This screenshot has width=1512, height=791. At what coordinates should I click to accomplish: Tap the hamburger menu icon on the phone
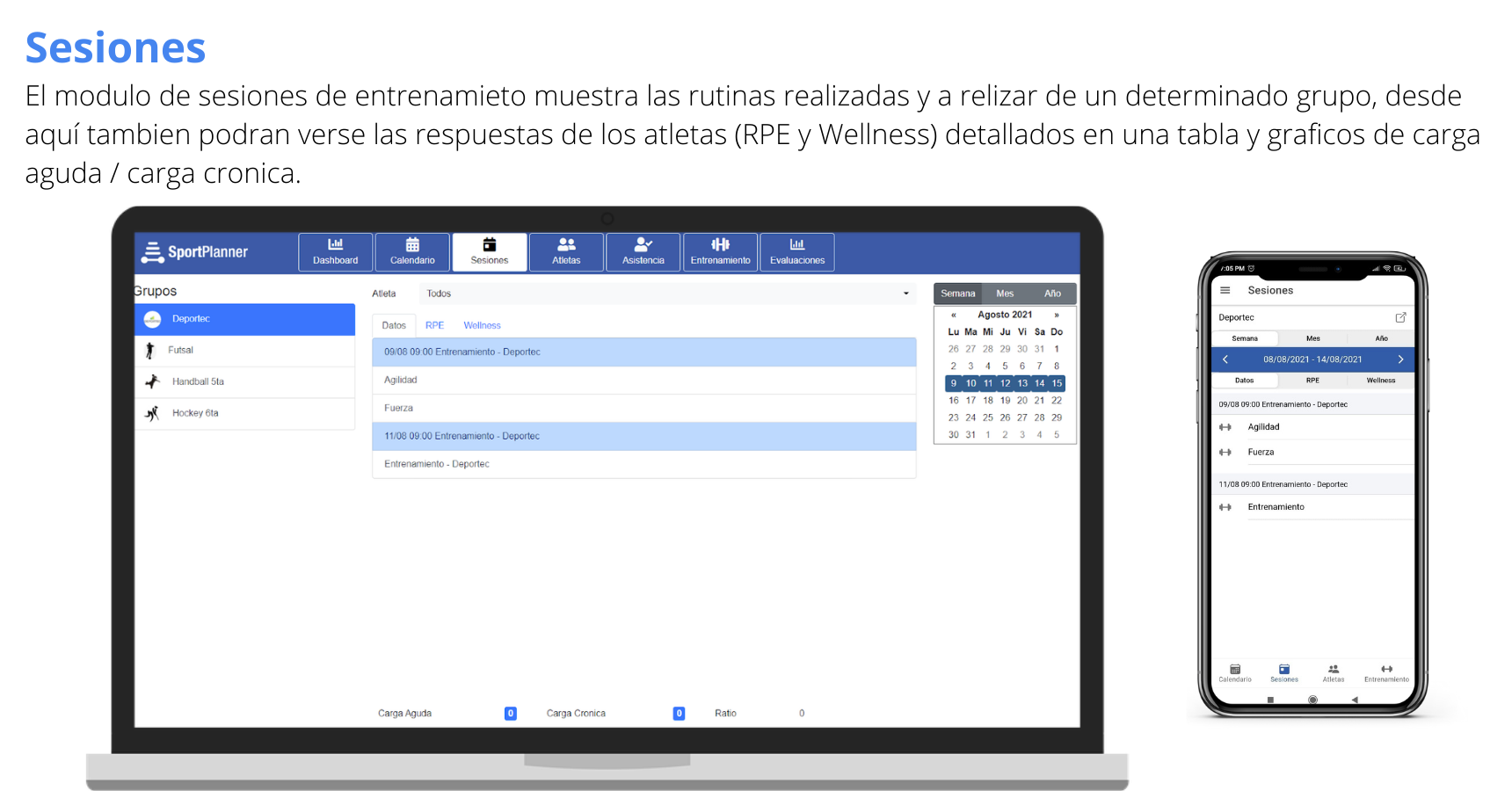point(1225,290)
